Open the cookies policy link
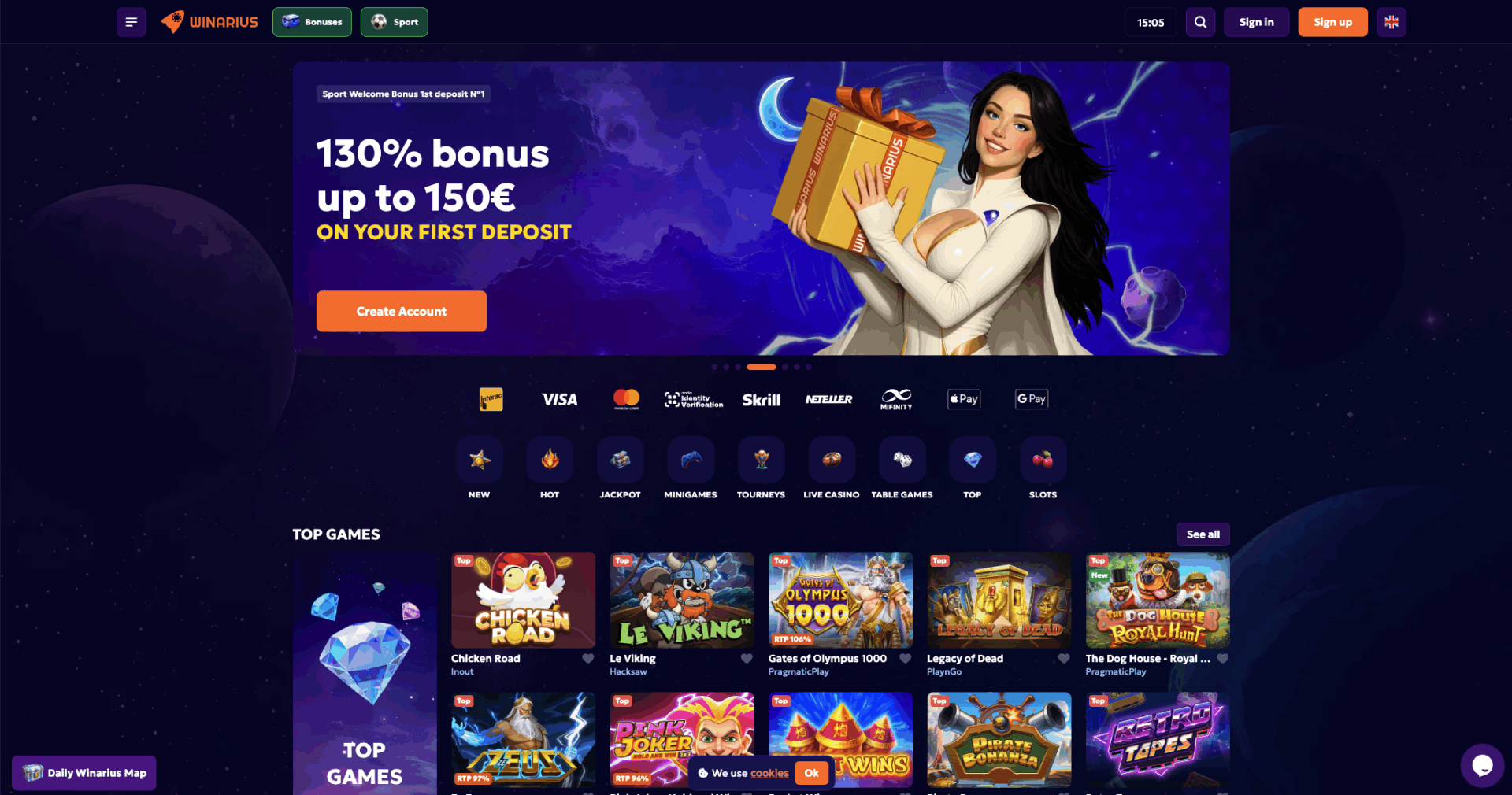 [x=769, y=774]
